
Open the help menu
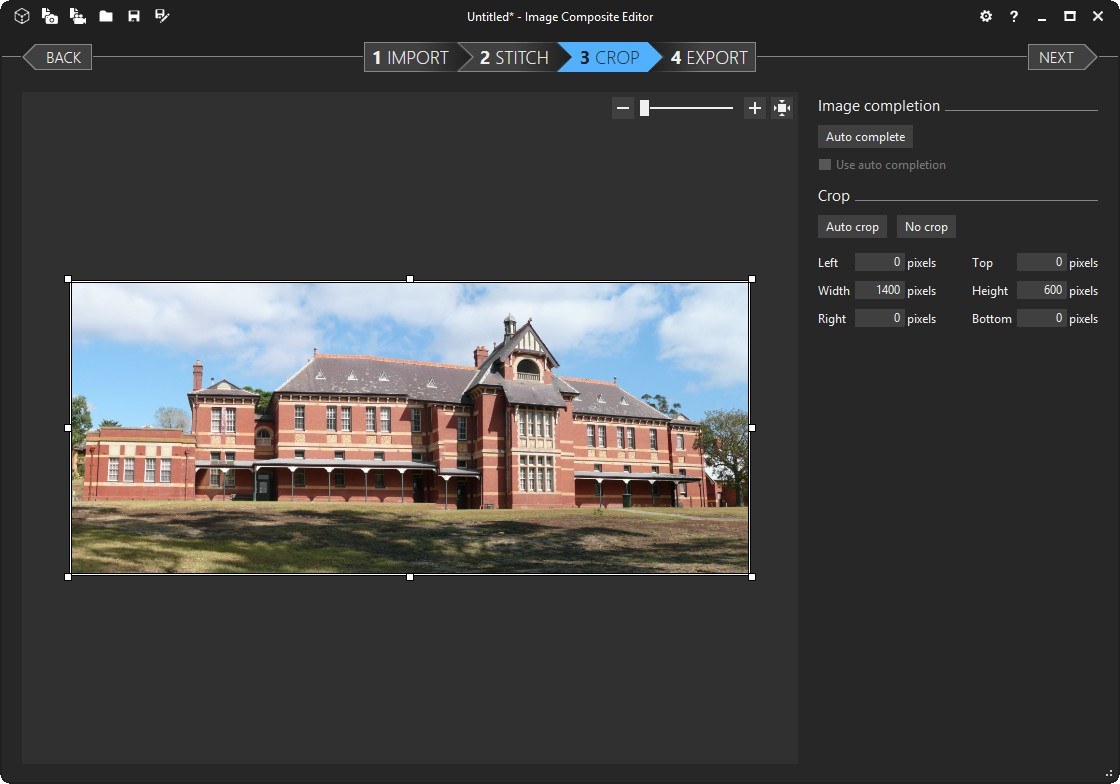(1013, 16)
